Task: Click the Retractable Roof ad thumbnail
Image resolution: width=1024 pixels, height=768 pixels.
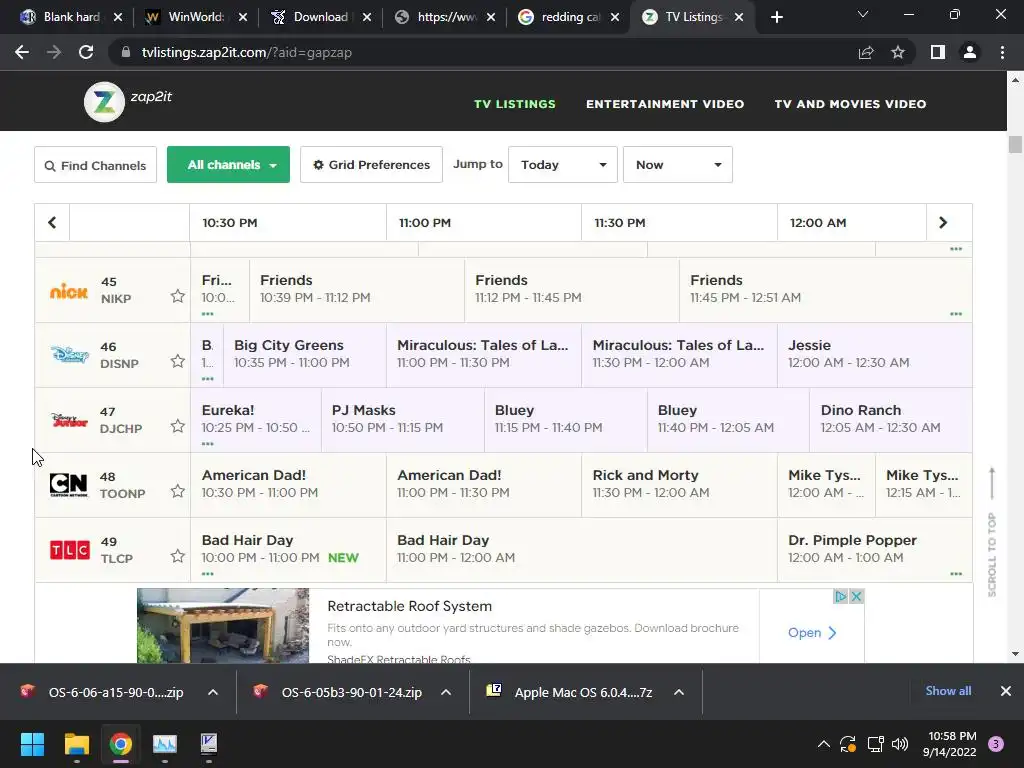Action: point(223,626)
